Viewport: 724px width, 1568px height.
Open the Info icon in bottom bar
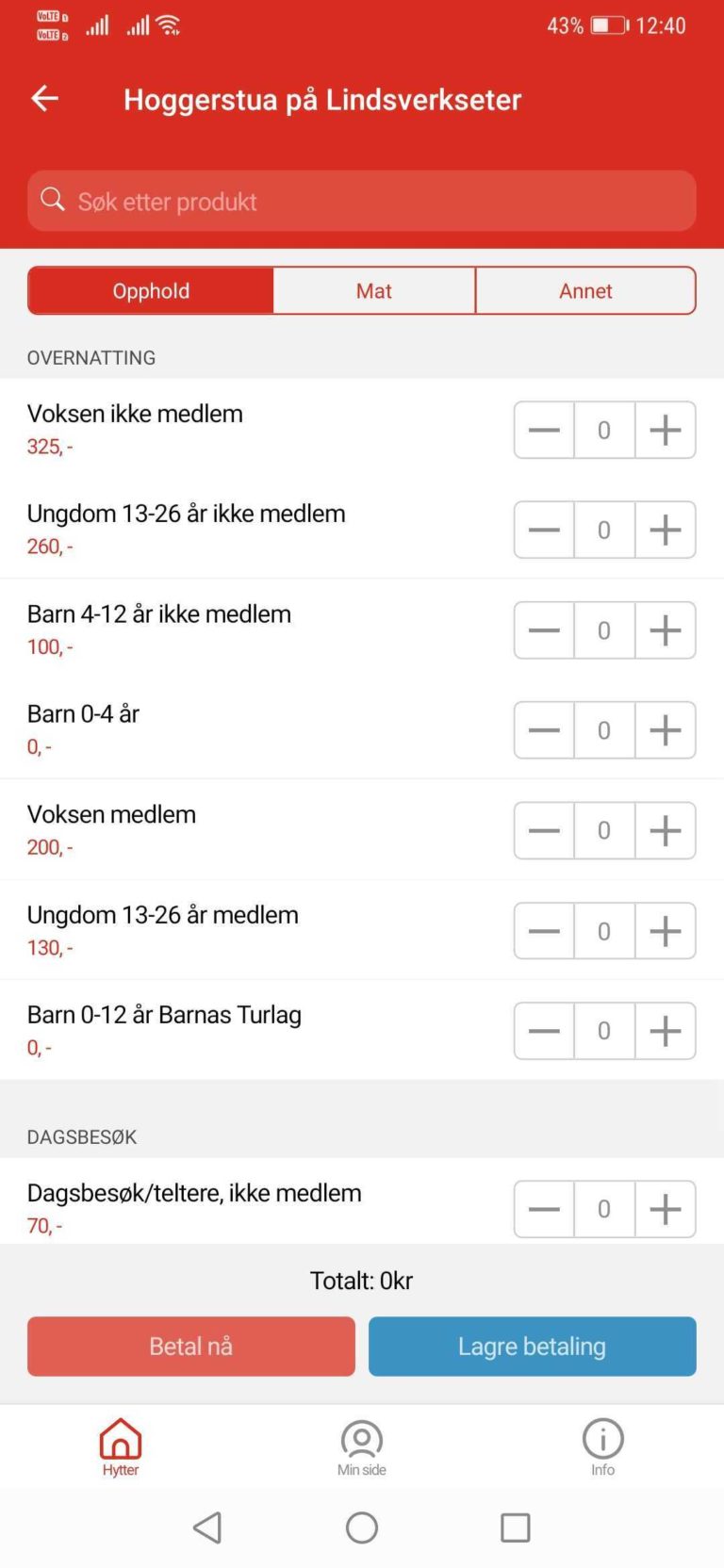tap(603, 1439)
